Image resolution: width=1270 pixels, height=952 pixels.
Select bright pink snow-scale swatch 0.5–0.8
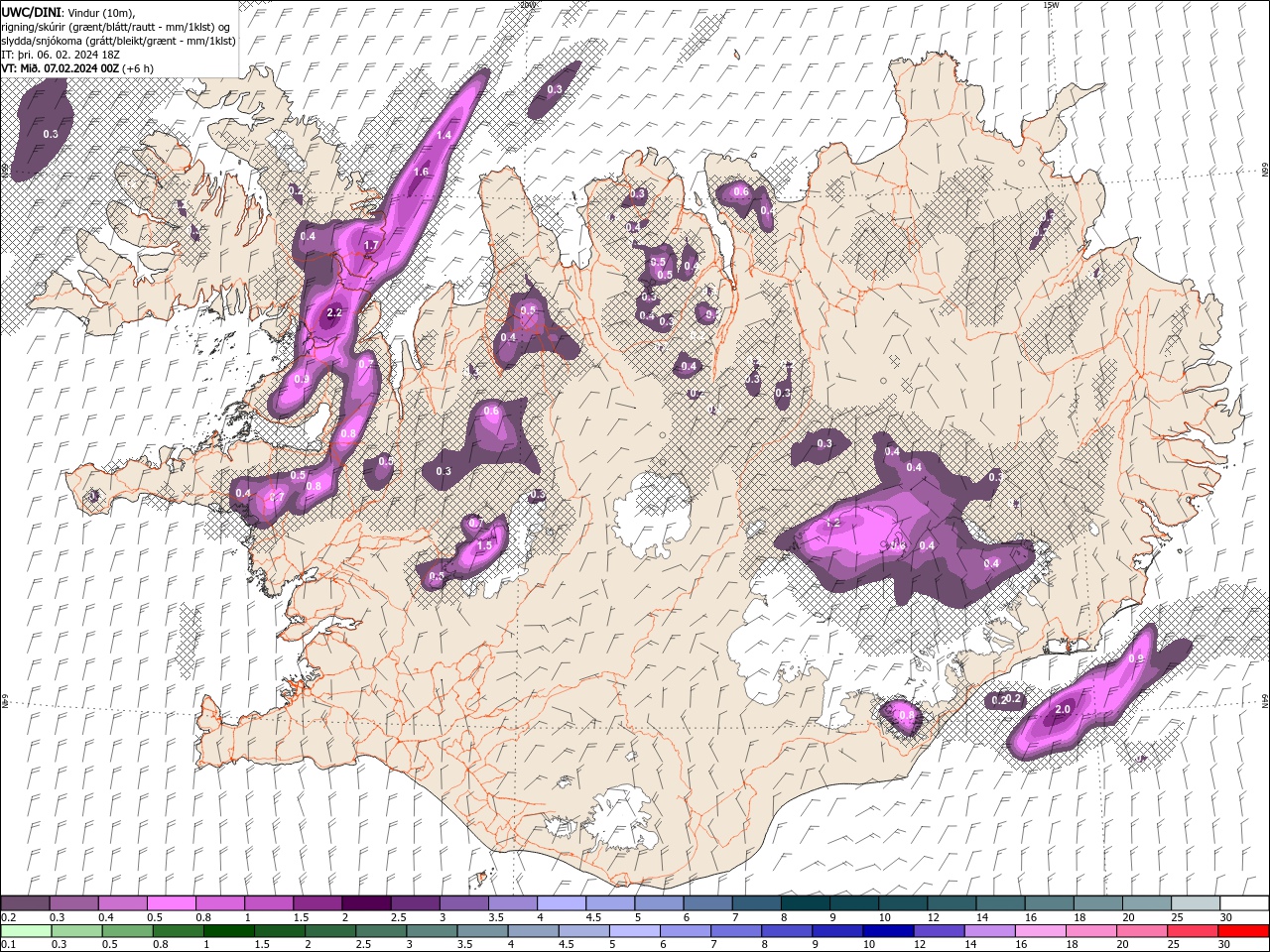tap(171, 903)
